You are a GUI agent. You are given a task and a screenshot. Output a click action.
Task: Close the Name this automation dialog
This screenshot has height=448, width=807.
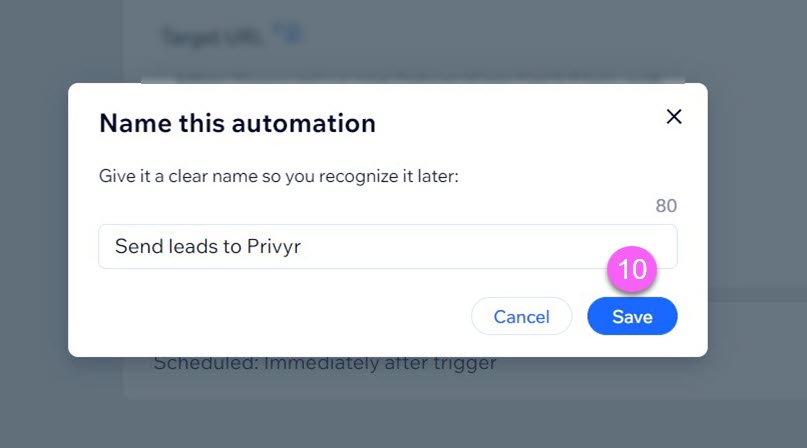[674, 117]
